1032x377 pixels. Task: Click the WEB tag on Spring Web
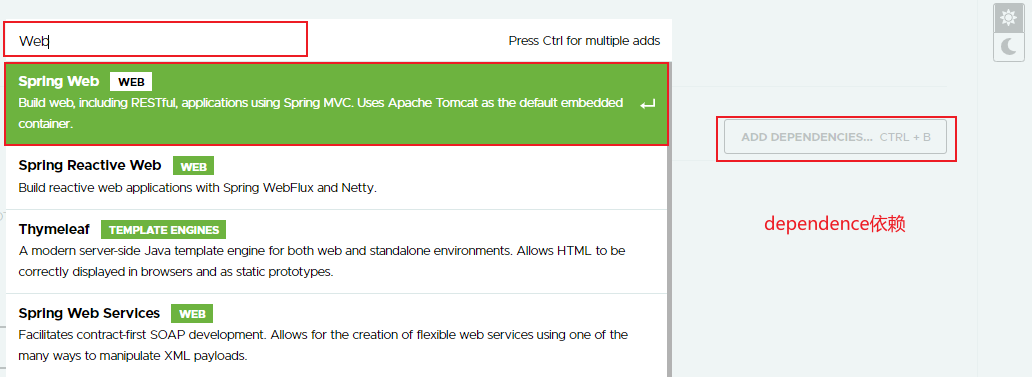point(131,82)
